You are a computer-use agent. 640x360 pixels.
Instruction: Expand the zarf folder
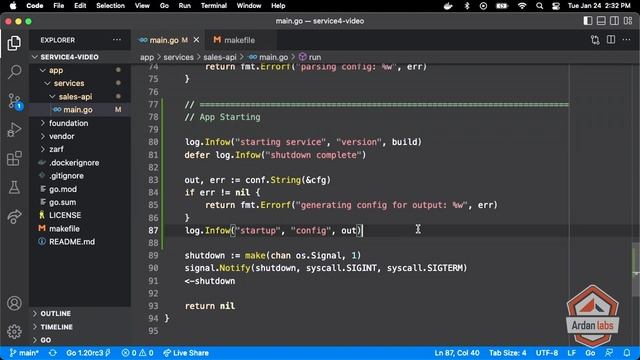click(x=80, y=149)
